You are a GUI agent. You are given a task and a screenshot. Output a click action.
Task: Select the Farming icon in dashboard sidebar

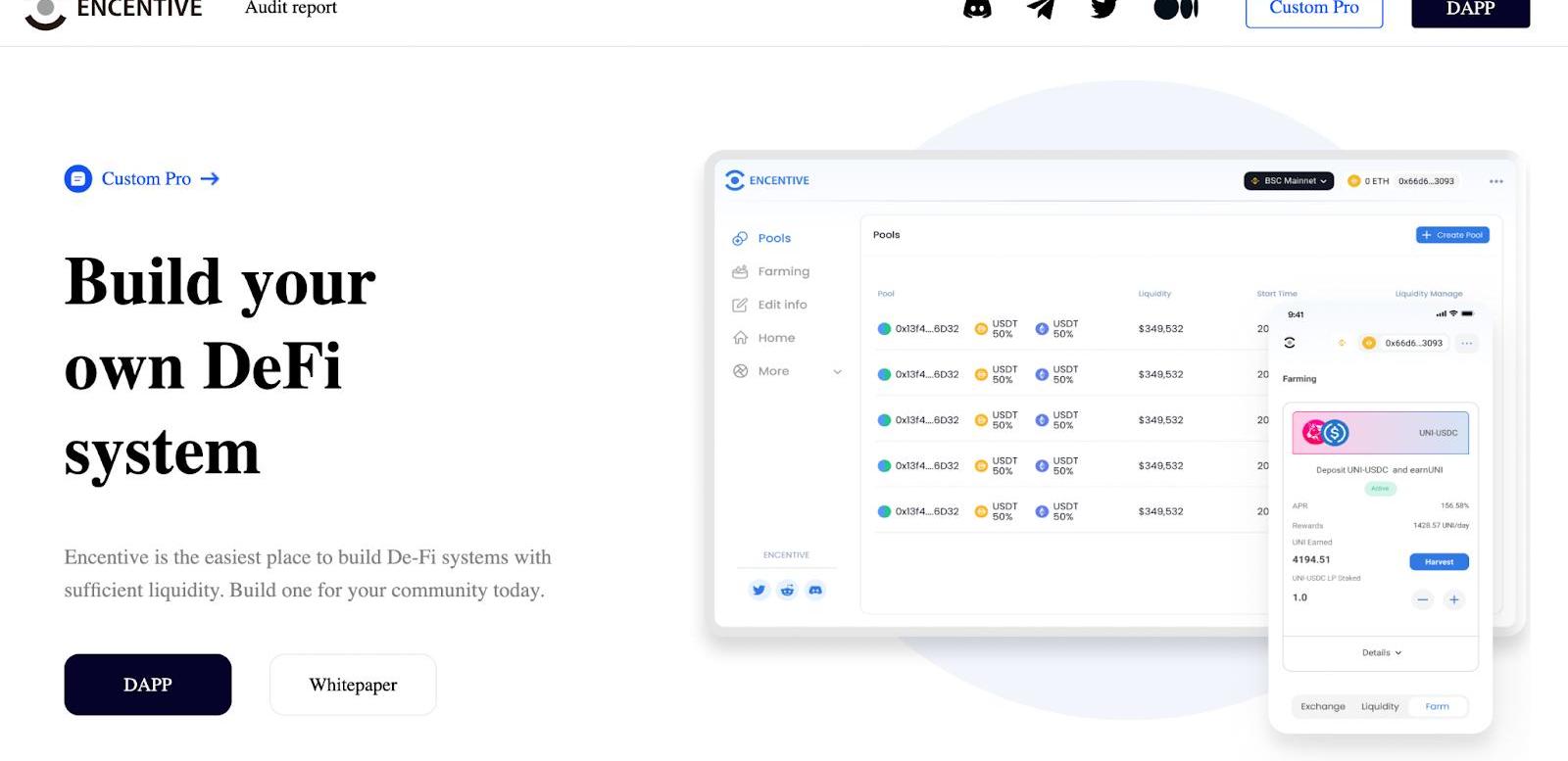click(740, 271)
